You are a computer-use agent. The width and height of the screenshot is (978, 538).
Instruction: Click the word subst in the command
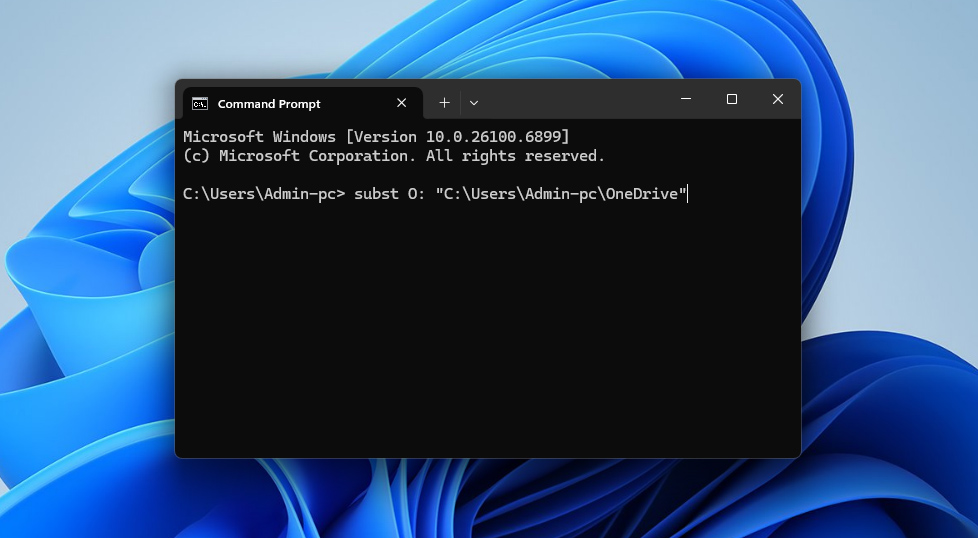(376, 194)
